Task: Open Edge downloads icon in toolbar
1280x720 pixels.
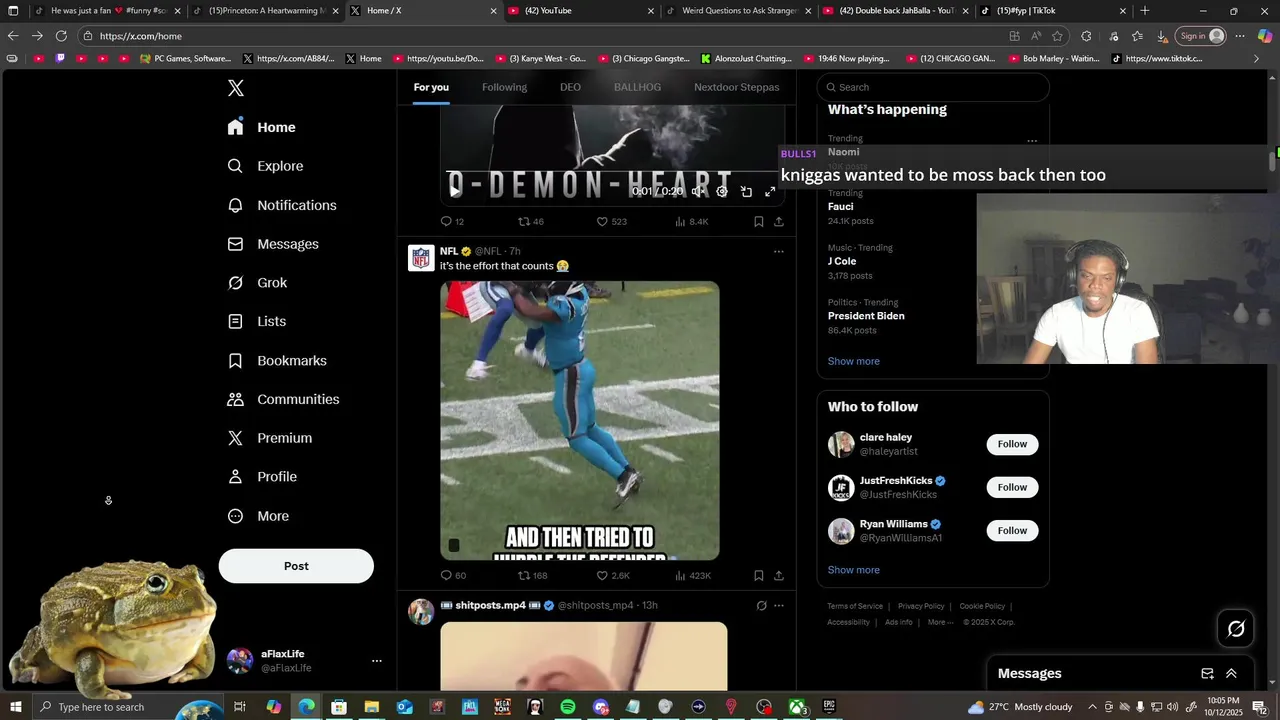Action: tap(1162, 36)
